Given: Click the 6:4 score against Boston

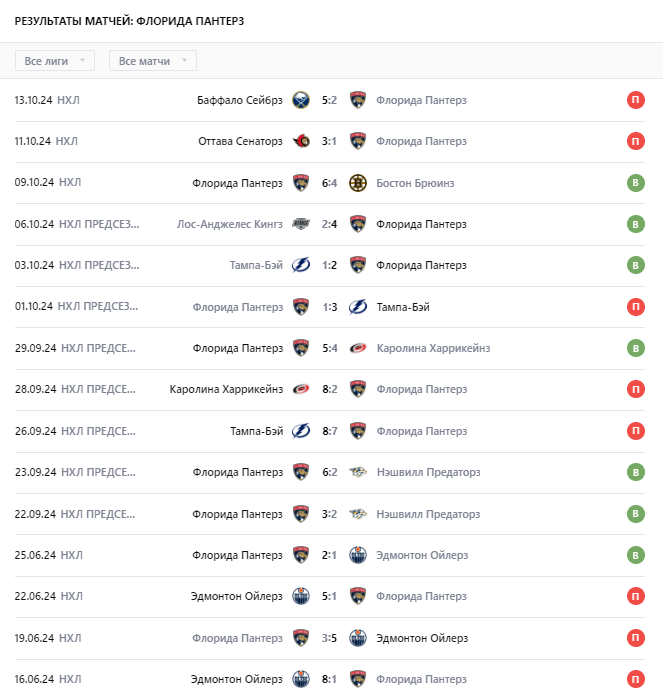Looking at the screenshot, I should [x=329, y=183].
